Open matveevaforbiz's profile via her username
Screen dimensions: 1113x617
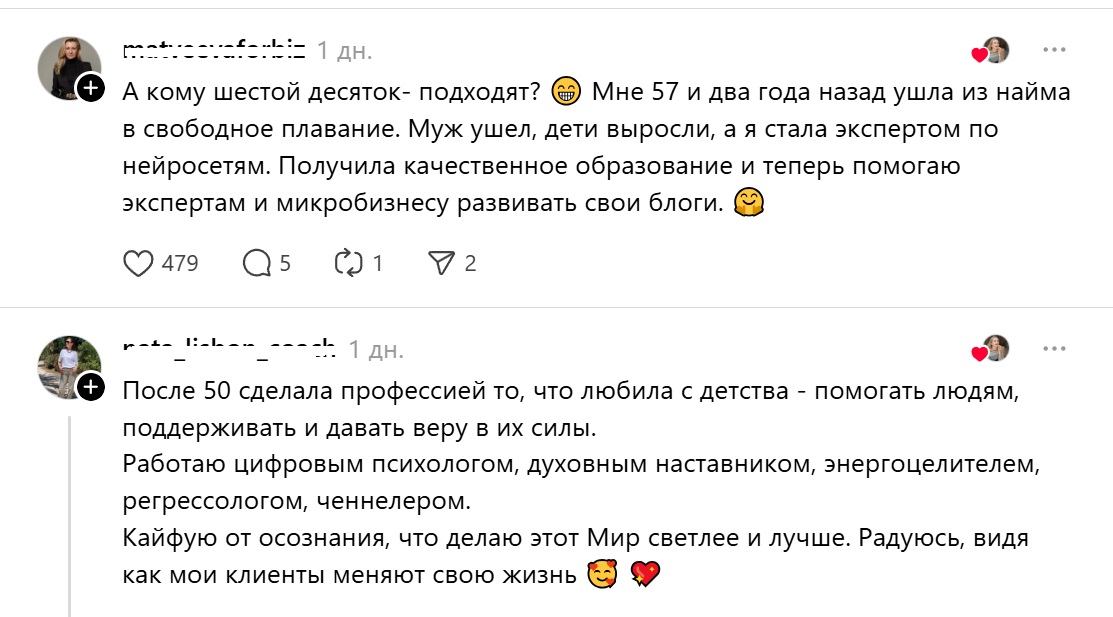[213, 50]
